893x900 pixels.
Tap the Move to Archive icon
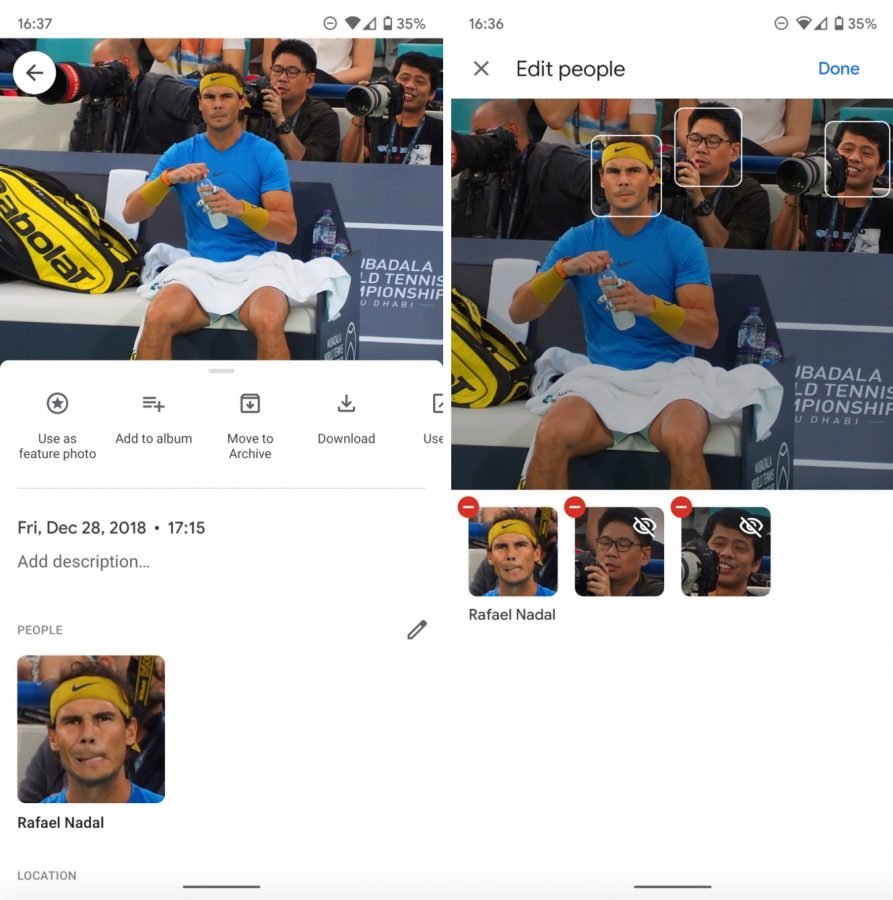coord(250,404)
